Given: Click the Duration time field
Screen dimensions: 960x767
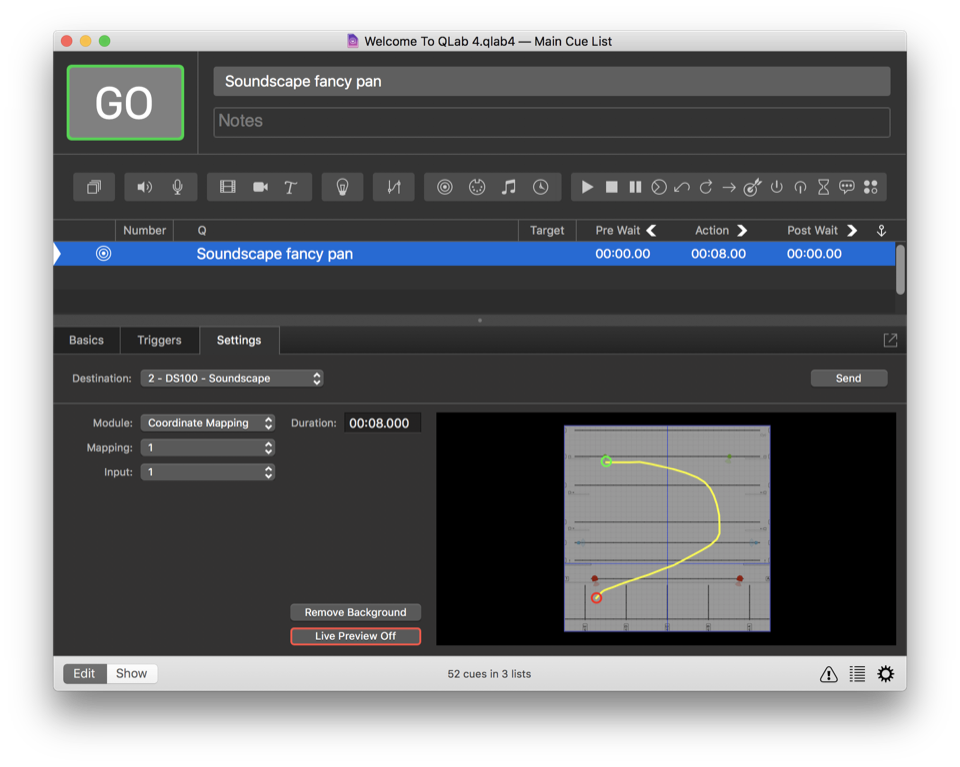Looking at the screenshot, I should (382, 423).
